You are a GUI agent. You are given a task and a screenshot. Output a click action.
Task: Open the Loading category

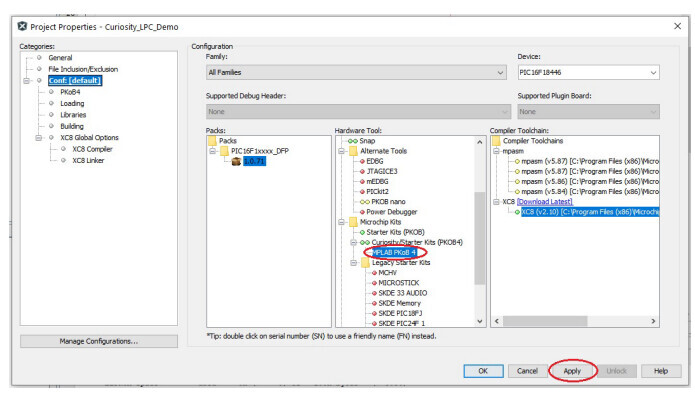(x=72, y=103)
